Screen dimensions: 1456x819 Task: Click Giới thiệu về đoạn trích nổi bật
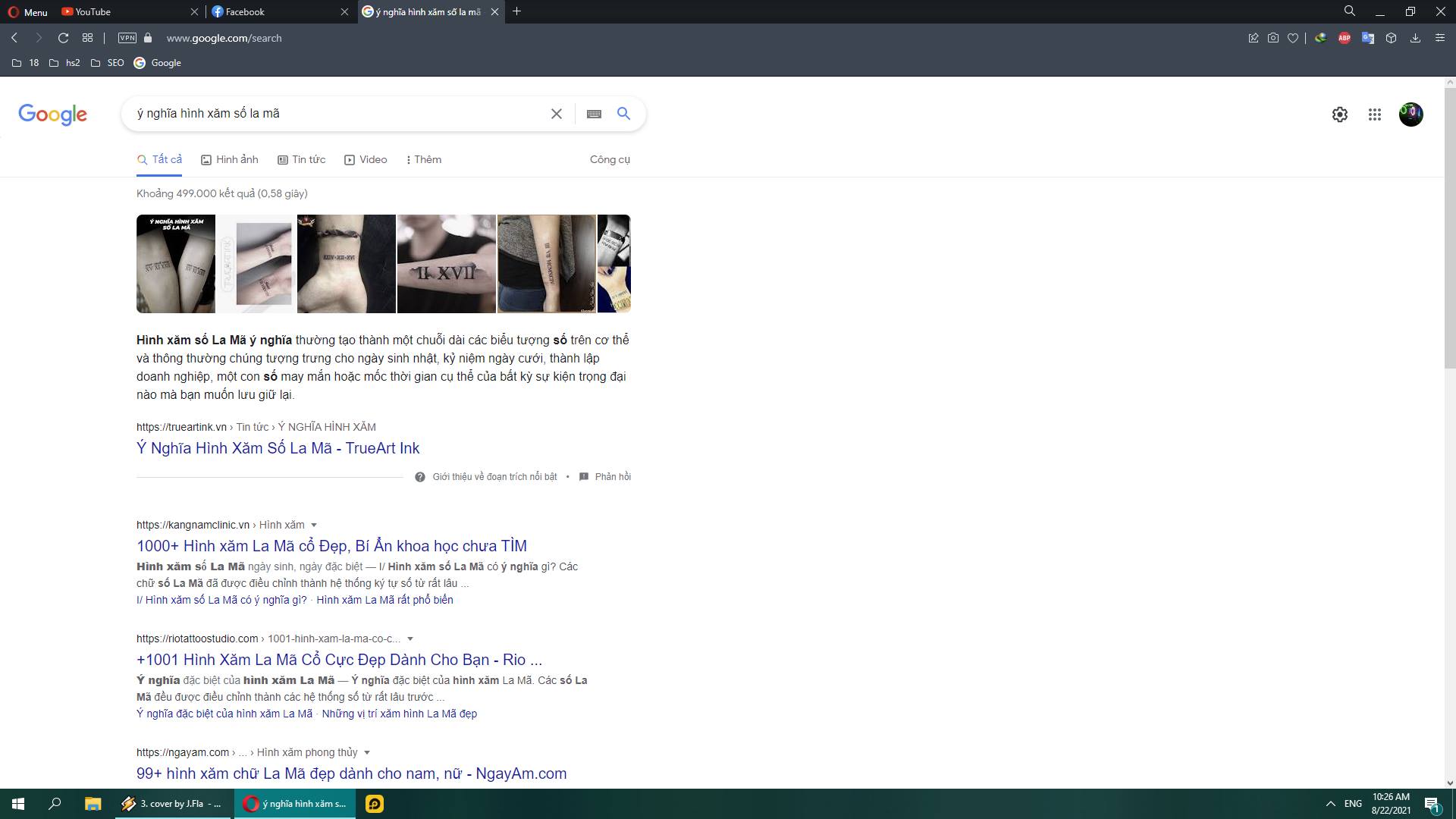point(486,477)
